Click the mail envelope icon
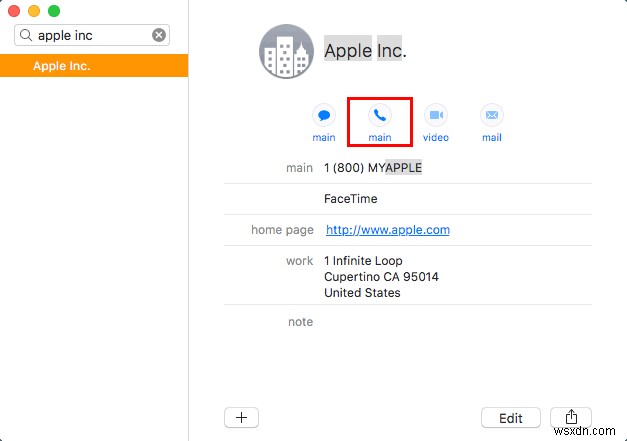 click(x=492, y=116)
